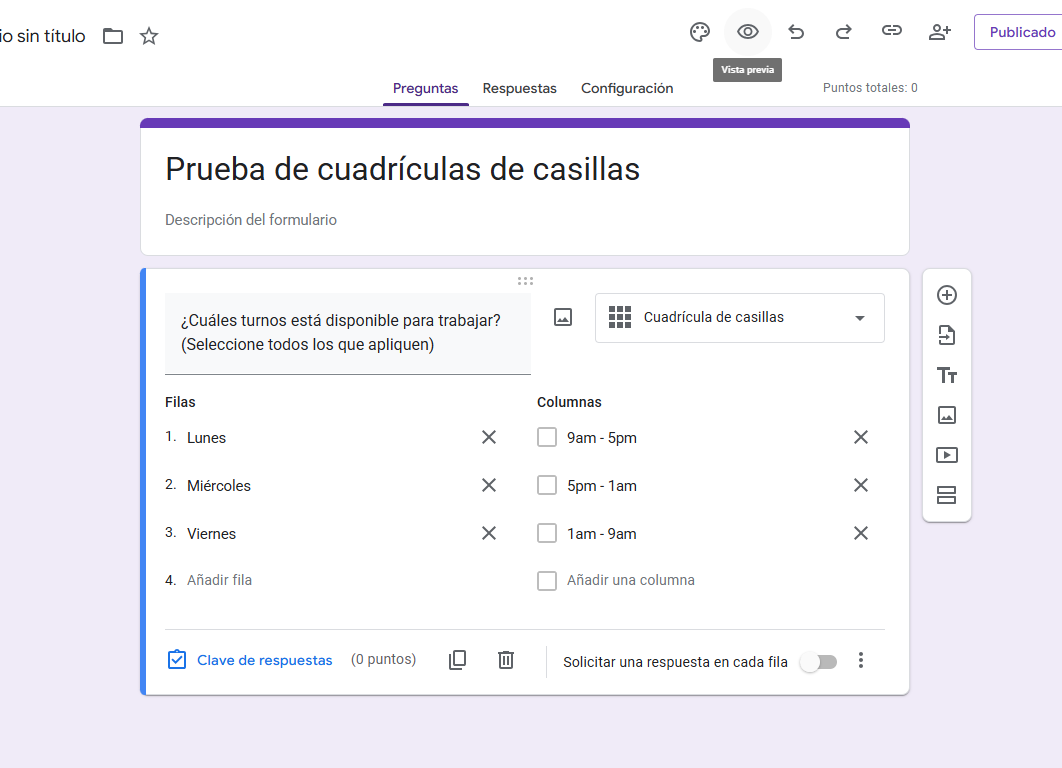Open the Cuadrícula de casillas type dropdown

pyautogui.click(x=740, y=318)
